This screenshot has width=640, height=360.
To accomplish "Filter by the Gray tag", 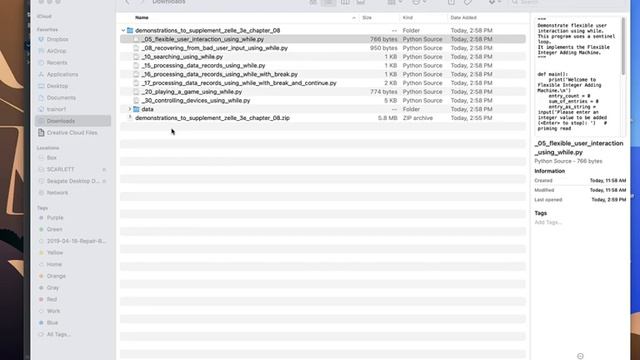I will (53, 288).
